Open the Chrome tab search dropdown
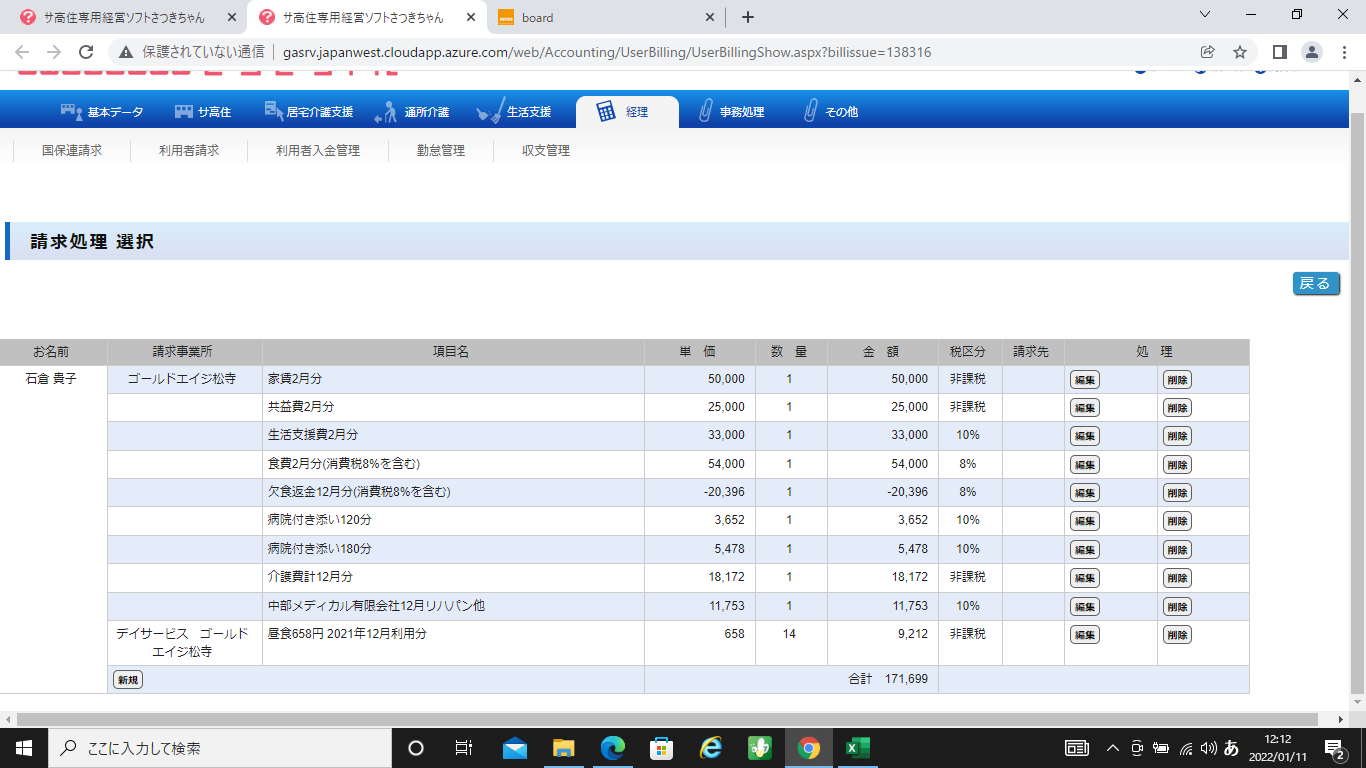 (x=1205, y=15)
